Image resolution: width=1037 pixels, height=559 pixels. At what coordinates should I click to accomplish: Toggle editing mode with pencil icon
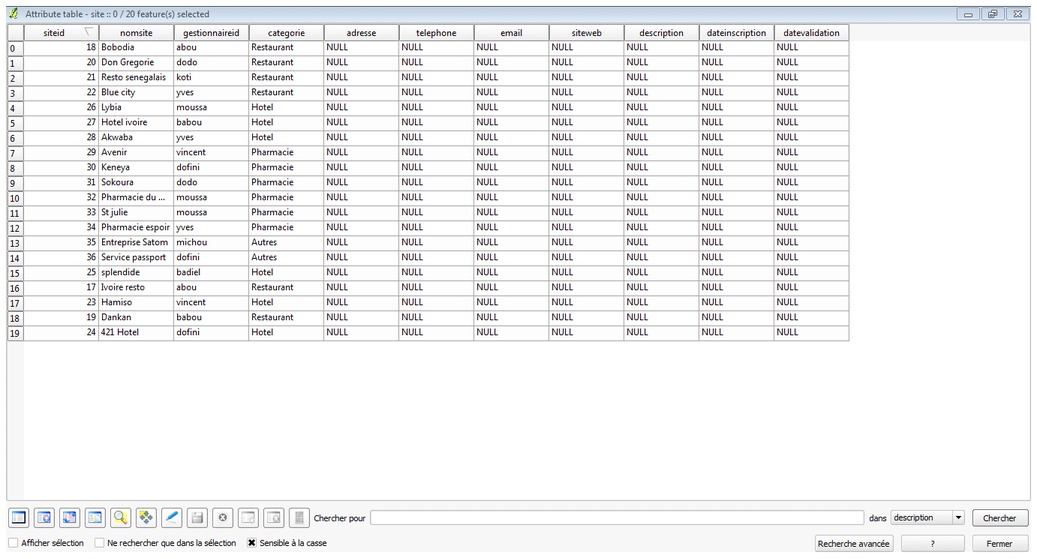172,518
